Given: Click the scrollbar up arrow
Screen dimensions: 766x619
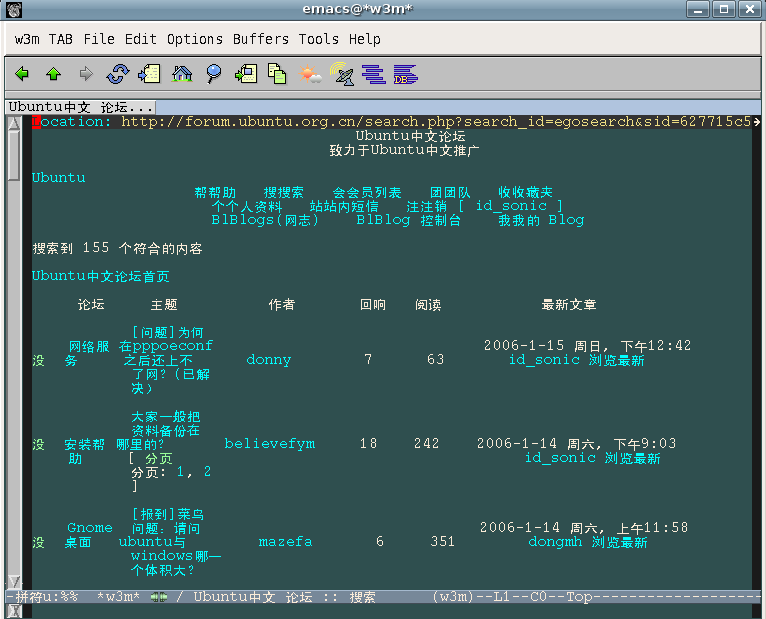Looking at the screenshot, I should pyautogui.click(x=14, y=124).
